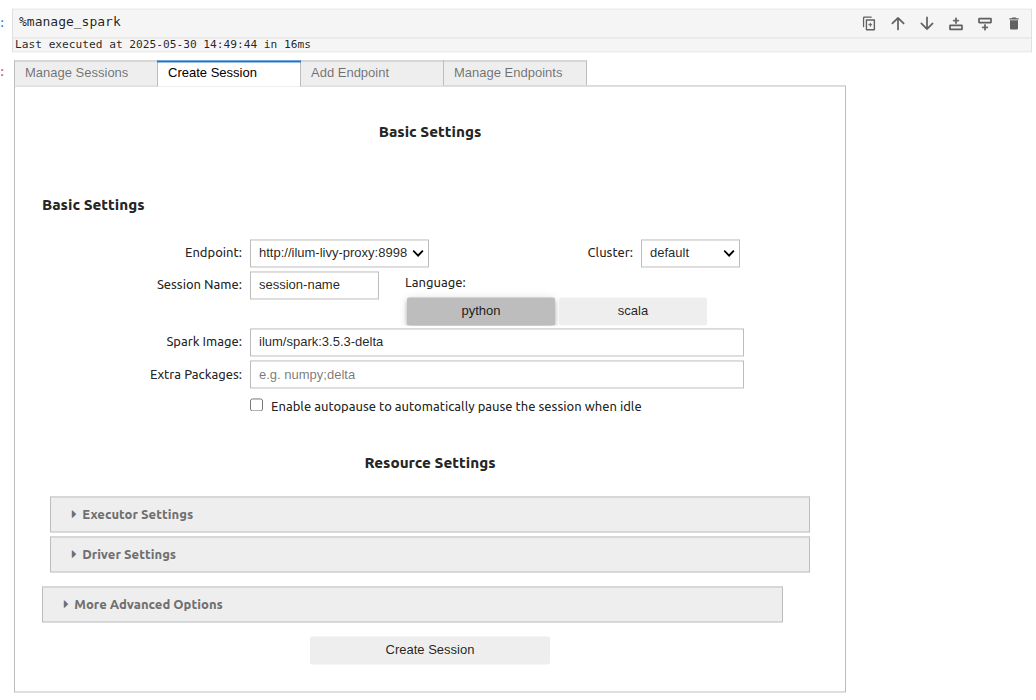This screenshot has height=700, width=1036.
Task: Select scala as the session language
Action: coord(632,311)
